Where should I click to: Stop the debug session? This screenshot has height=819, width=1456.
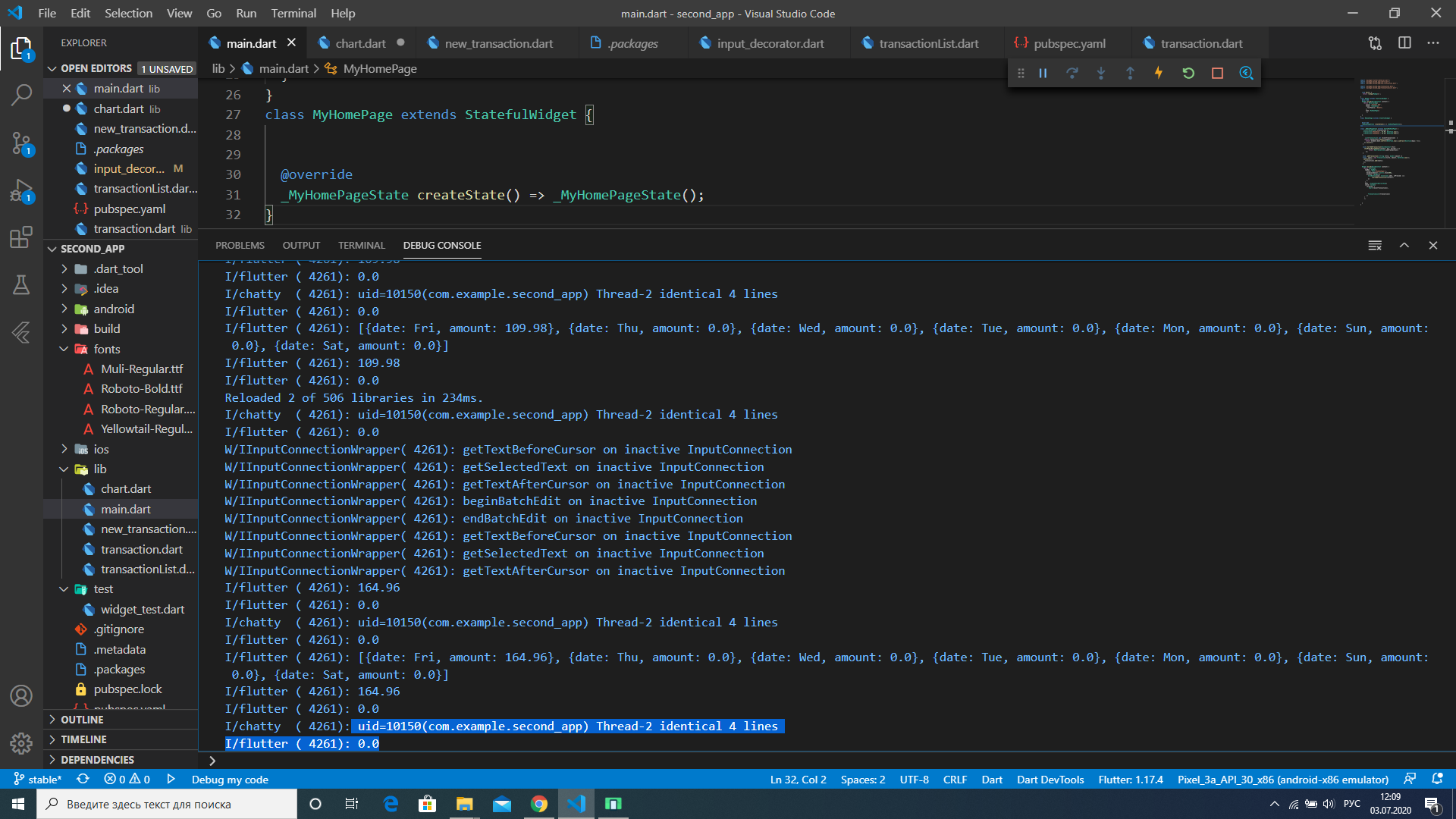[1217, 74]
